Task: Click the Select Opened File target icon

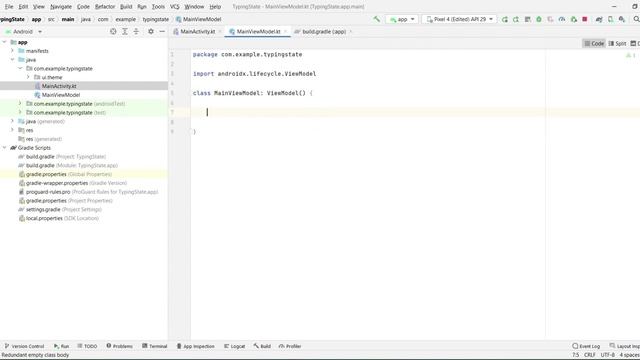Action: pos(113,31)
